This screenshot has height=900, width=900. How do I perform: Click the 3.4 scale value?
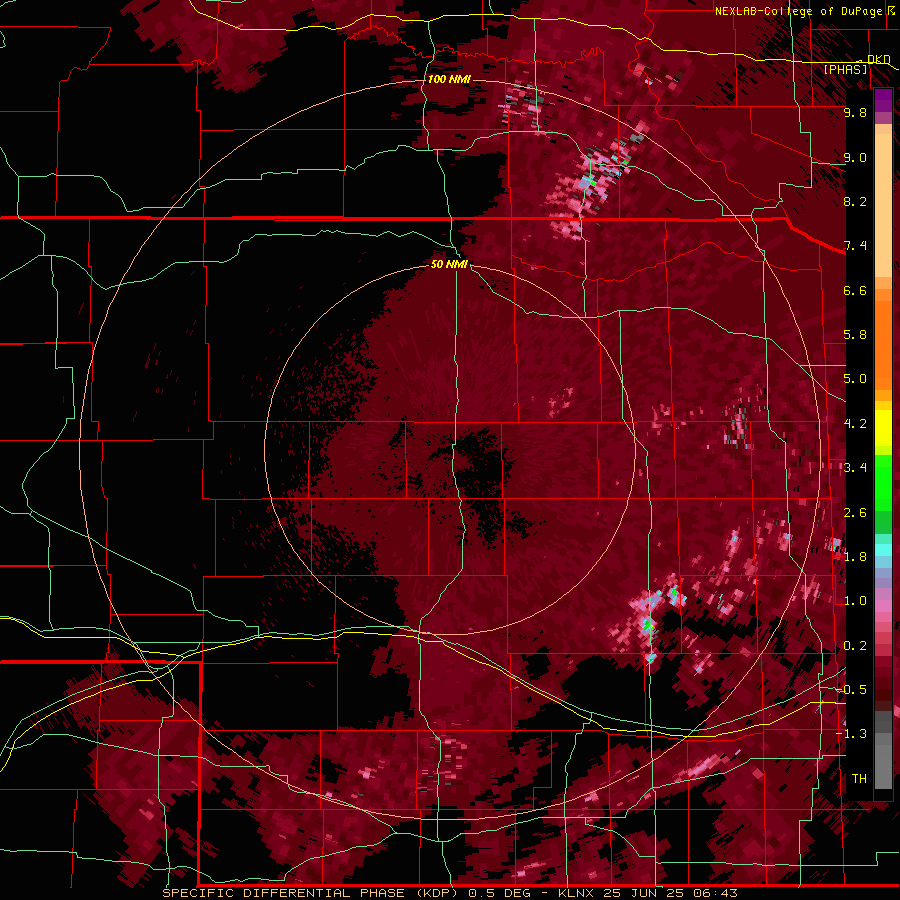point(855,468)
